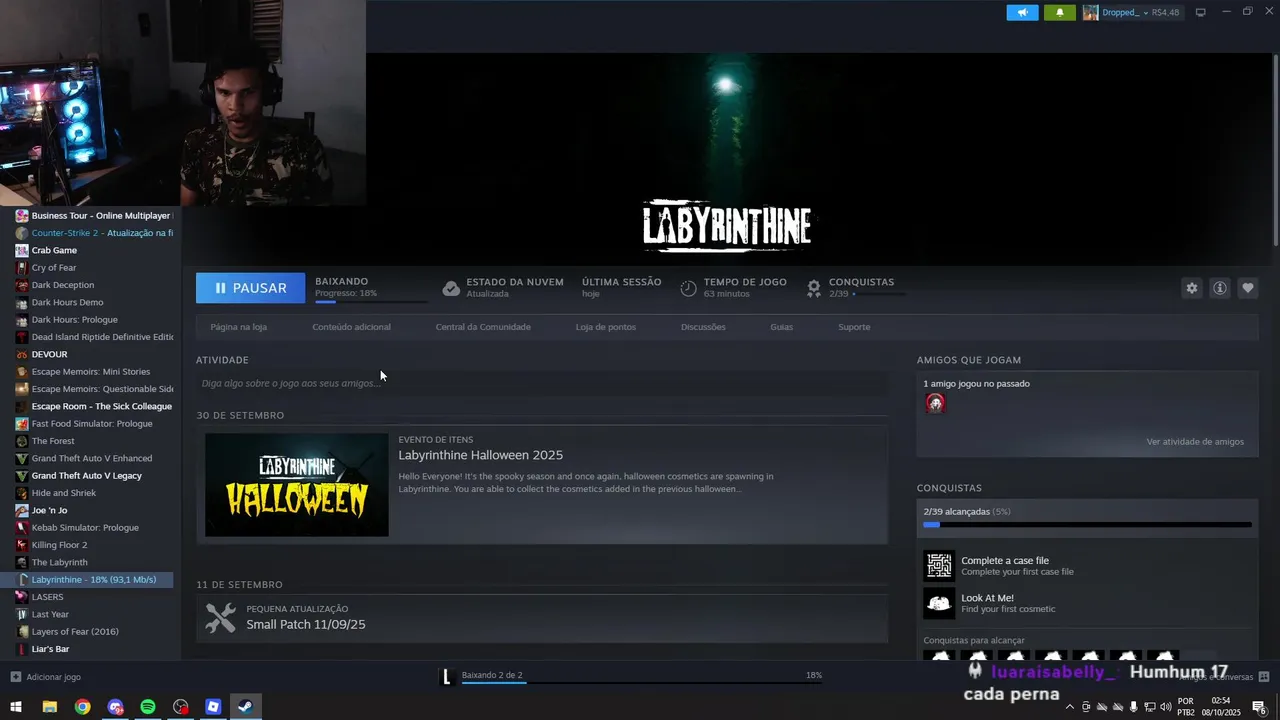1280x720 pixels.
Task: Open downloads via Baixando 2 de 2
Action: tap(492, 675)
